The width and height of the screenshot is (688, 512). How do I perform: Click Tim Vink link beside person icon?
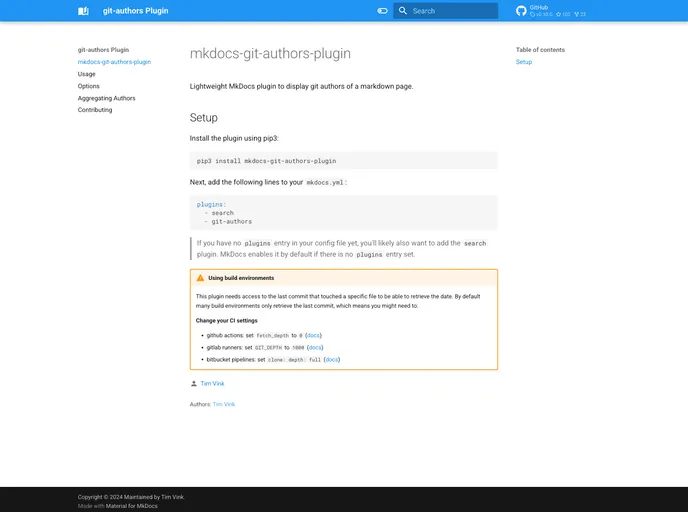click(x=212, y=383)
